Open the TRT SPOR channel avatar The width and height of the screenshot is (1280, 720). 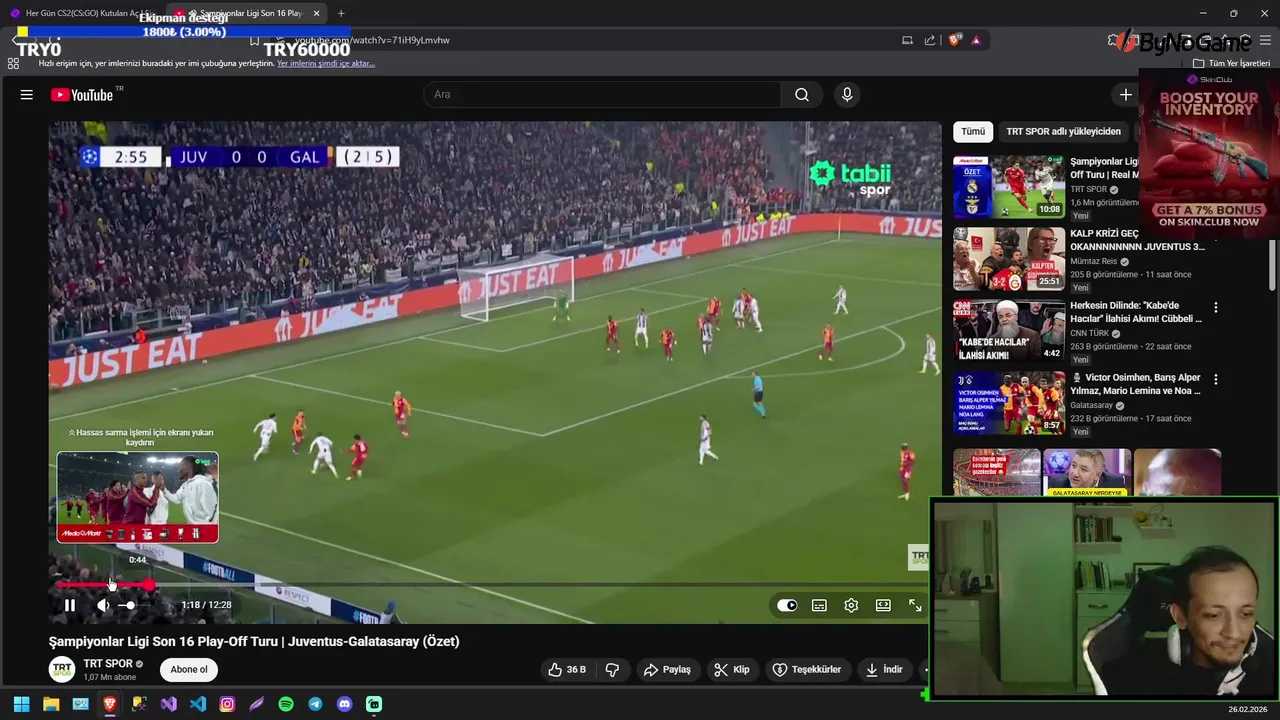click(62, 670)
